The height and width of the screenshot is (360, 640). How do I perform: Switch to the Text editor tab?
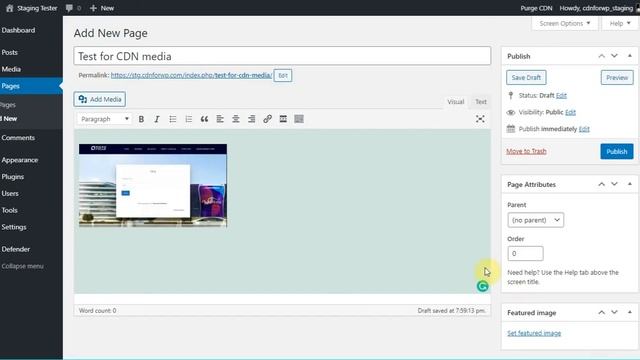click(480, 102)
